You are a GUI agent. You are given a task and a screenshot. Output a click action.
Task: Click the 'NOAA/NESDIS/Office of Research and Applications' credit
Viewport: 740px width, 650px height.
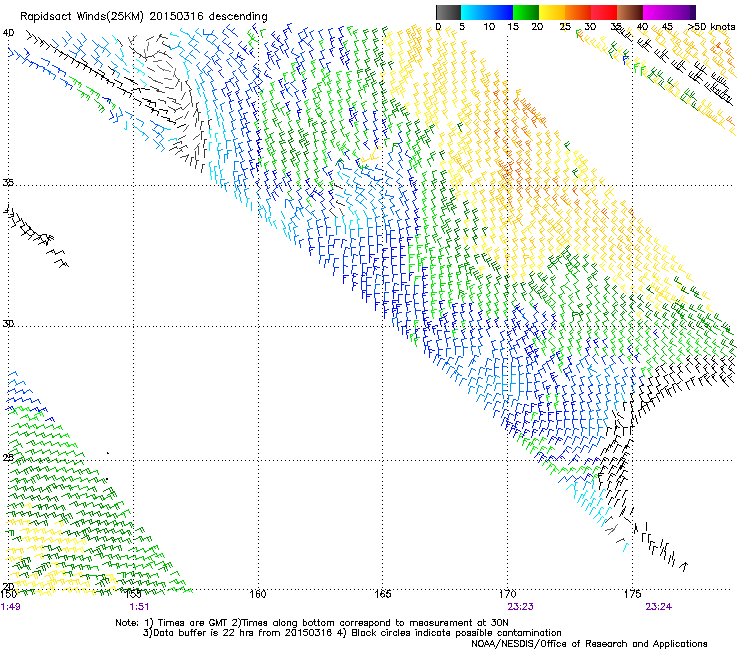[x=589, y=644]
